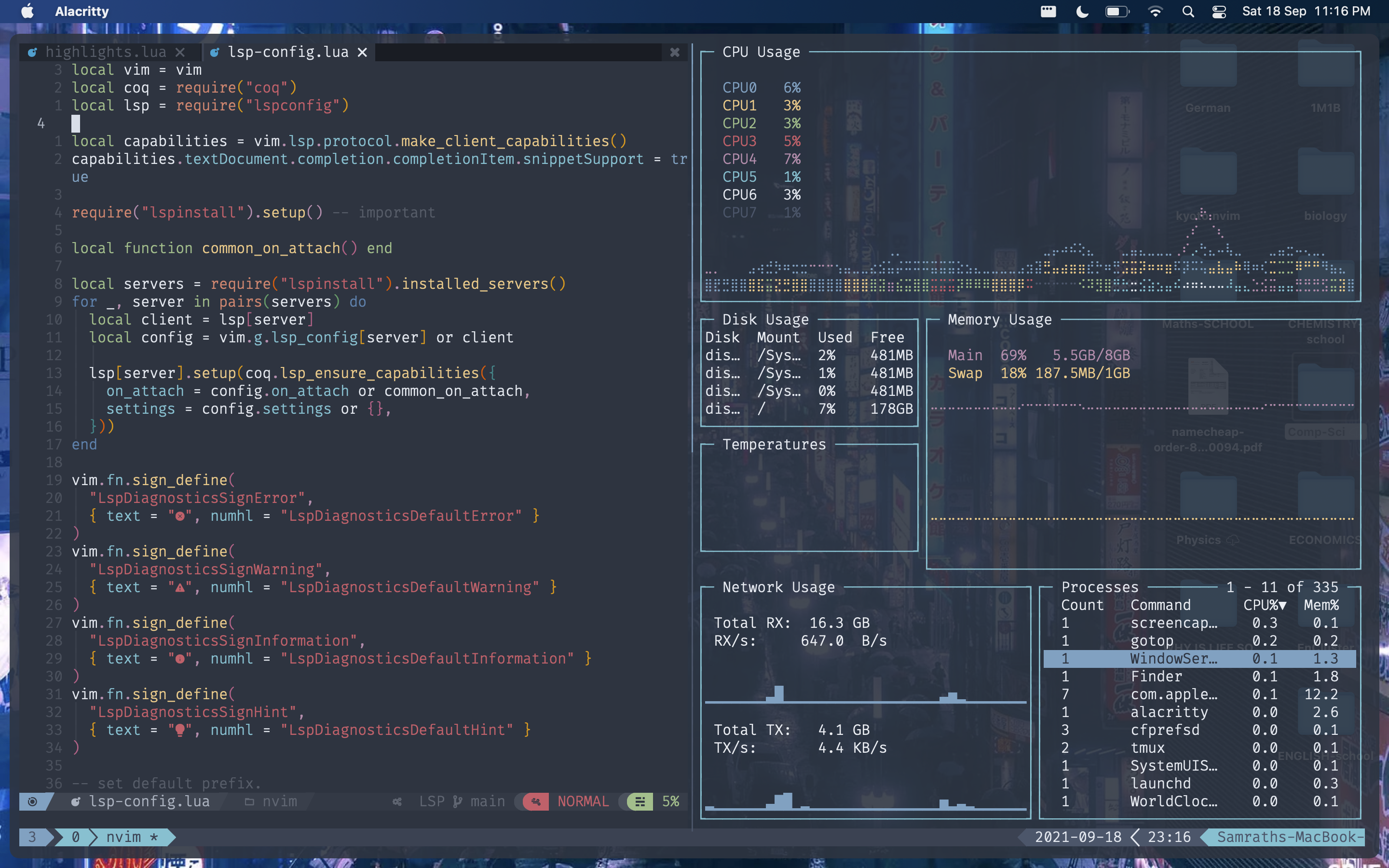
Task: Sort processes by CPU% column arrow
Action: tap(1282, 605)
